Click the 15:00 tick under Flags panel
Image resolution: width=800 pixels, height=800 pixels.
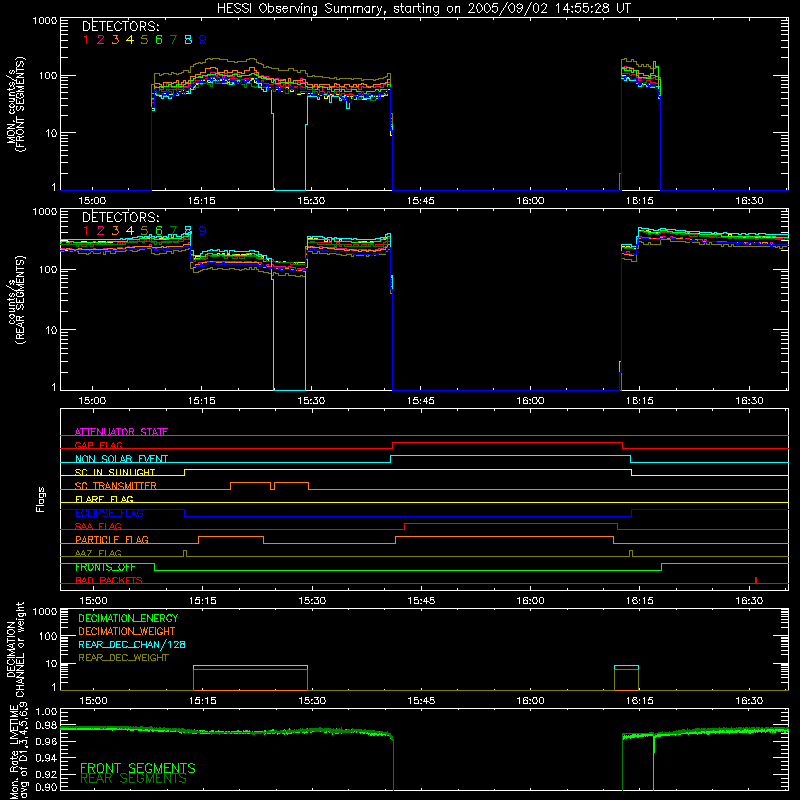tap(93, 601)
